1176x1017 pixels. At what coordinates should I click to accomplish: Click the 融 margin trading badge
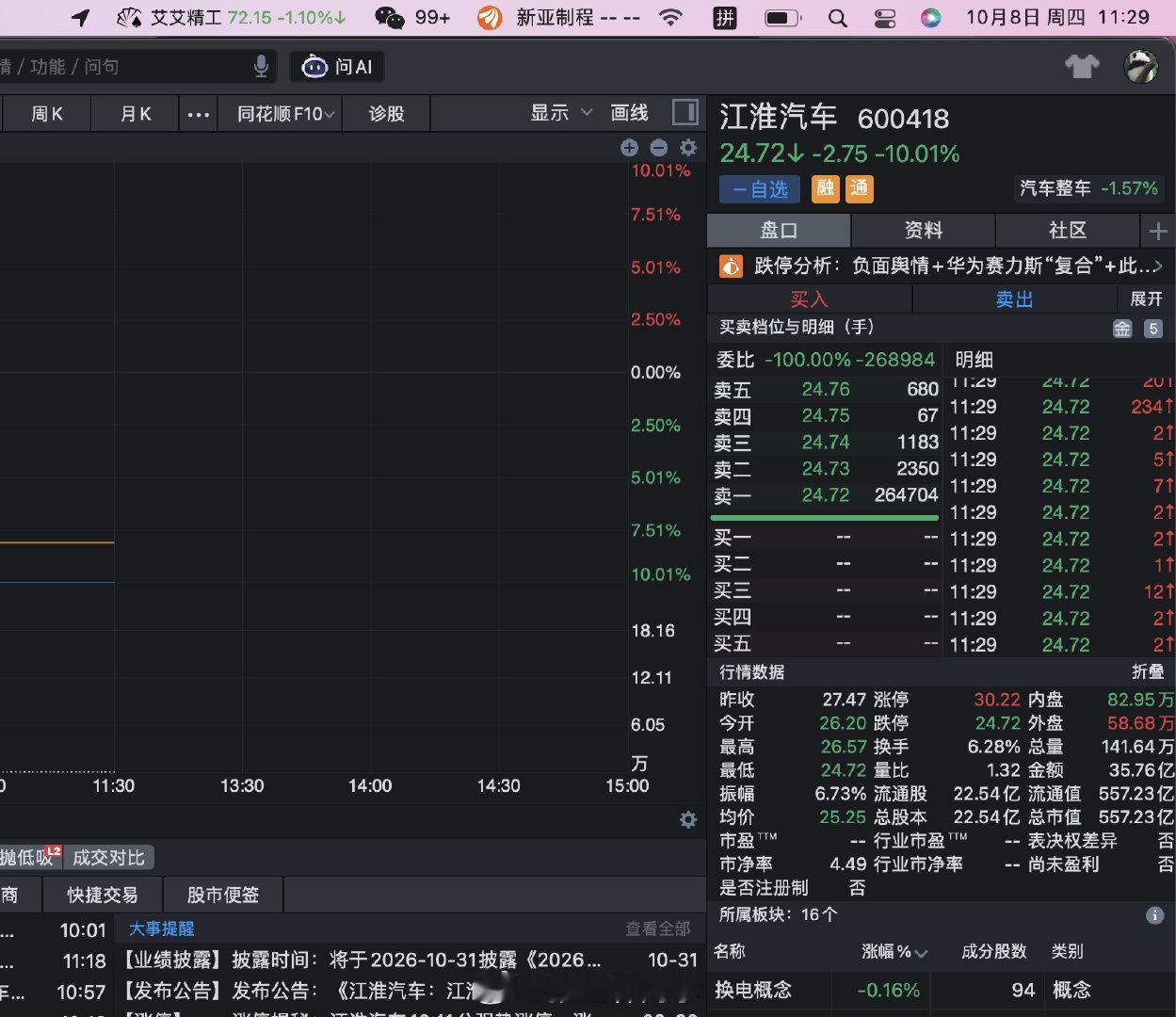[x=826, y=189]
